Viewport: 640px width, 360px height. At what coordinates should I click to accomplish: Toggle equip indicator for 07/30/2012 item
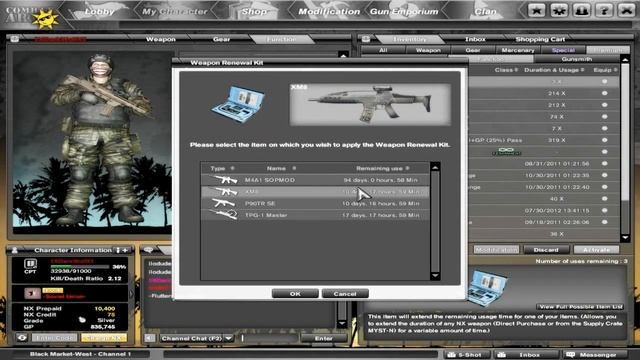[604, 210]
